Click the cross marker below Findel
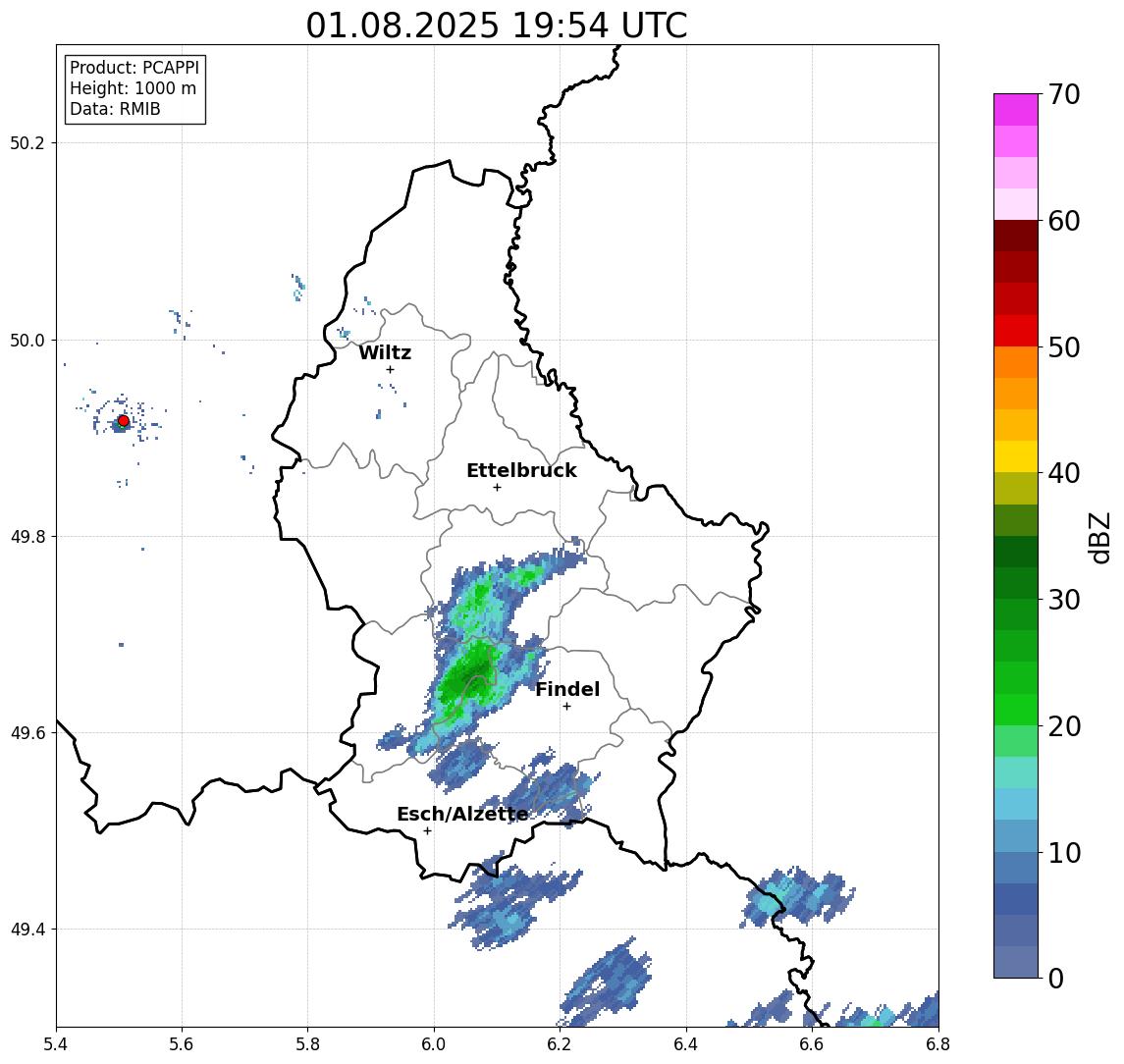1124x1064 pixels. tap(566, 707)
